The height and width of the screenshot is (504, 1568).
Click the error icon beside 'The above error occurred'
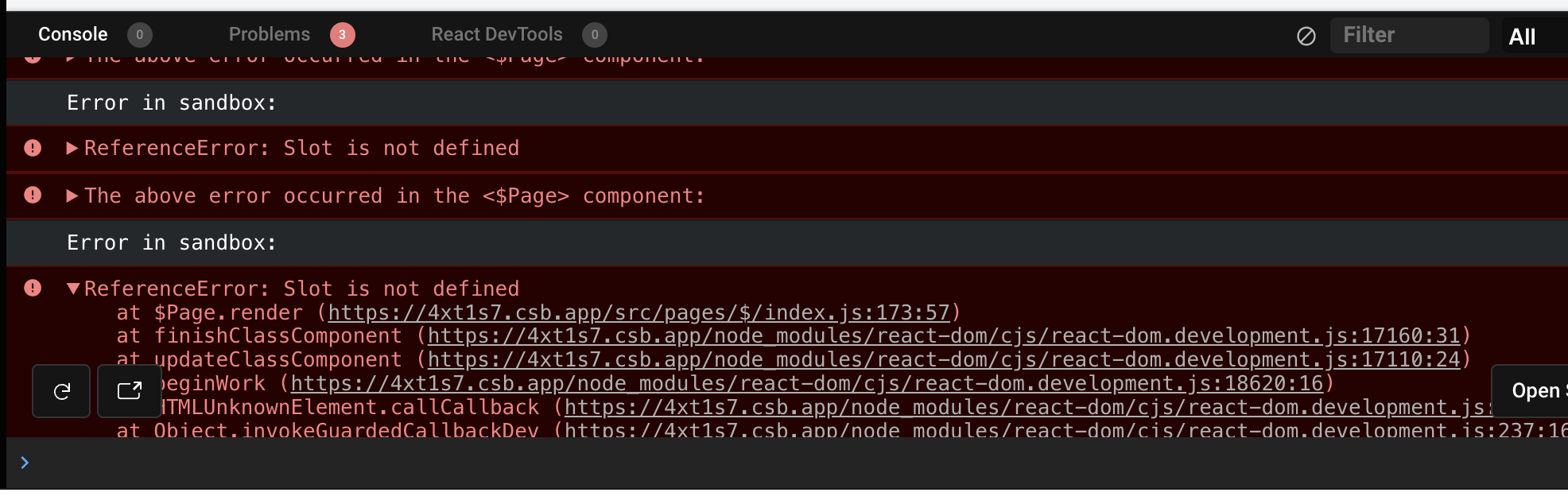click(x=32, y=195)
